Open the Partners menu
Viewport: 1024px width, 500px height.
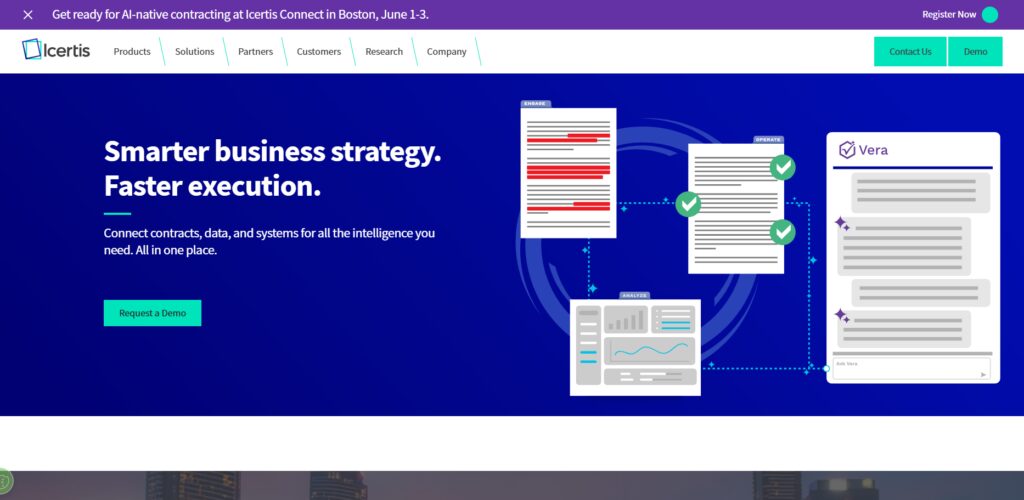255,52
